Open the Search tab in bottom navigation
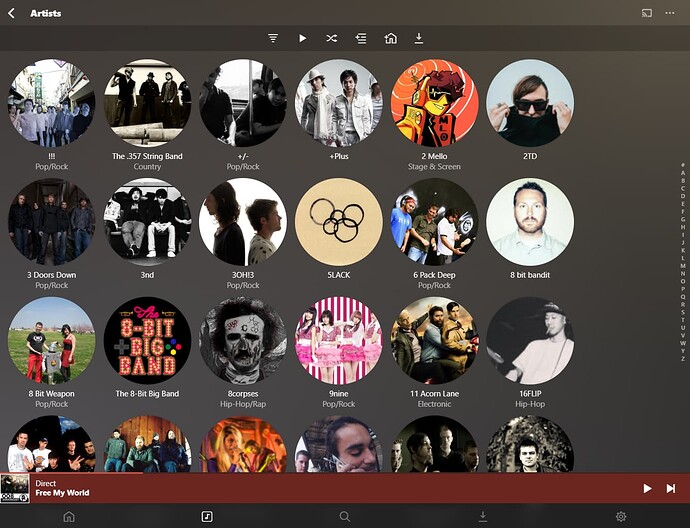690x528 pixels. [345, 516]
